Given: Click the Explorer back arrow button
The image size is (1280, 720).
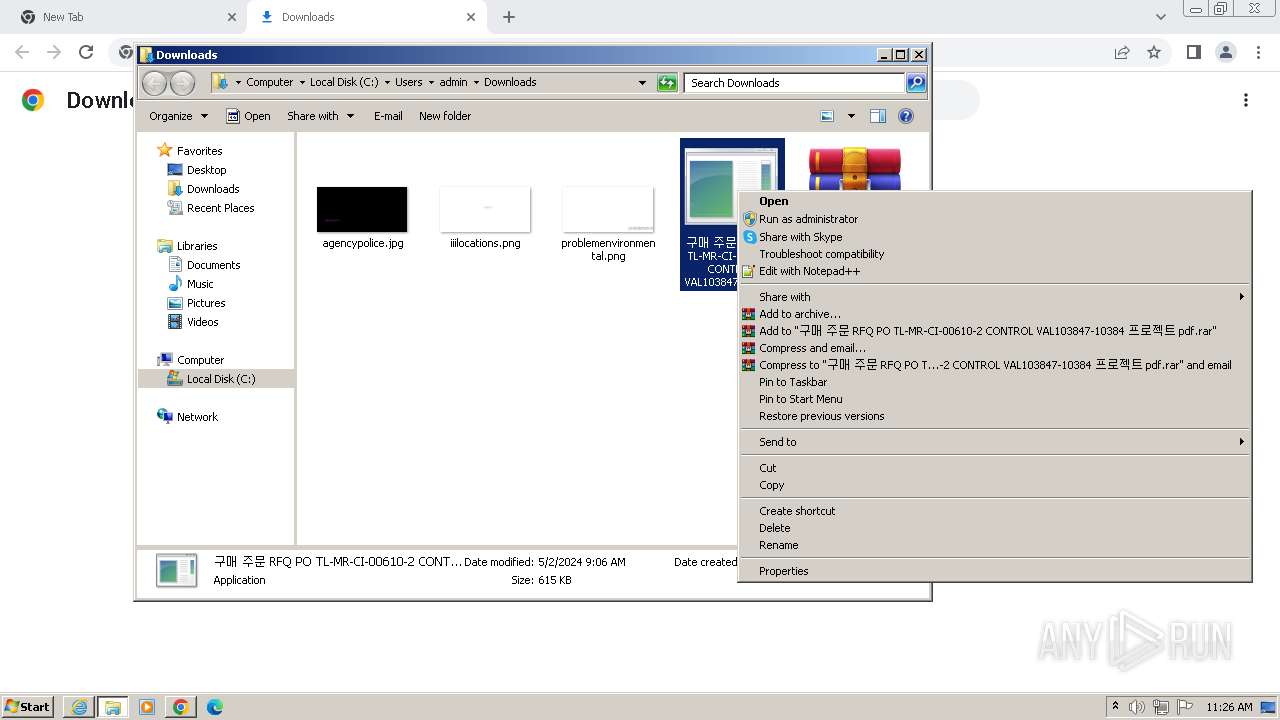Looking at the screenshot, I should pos(154,83).
